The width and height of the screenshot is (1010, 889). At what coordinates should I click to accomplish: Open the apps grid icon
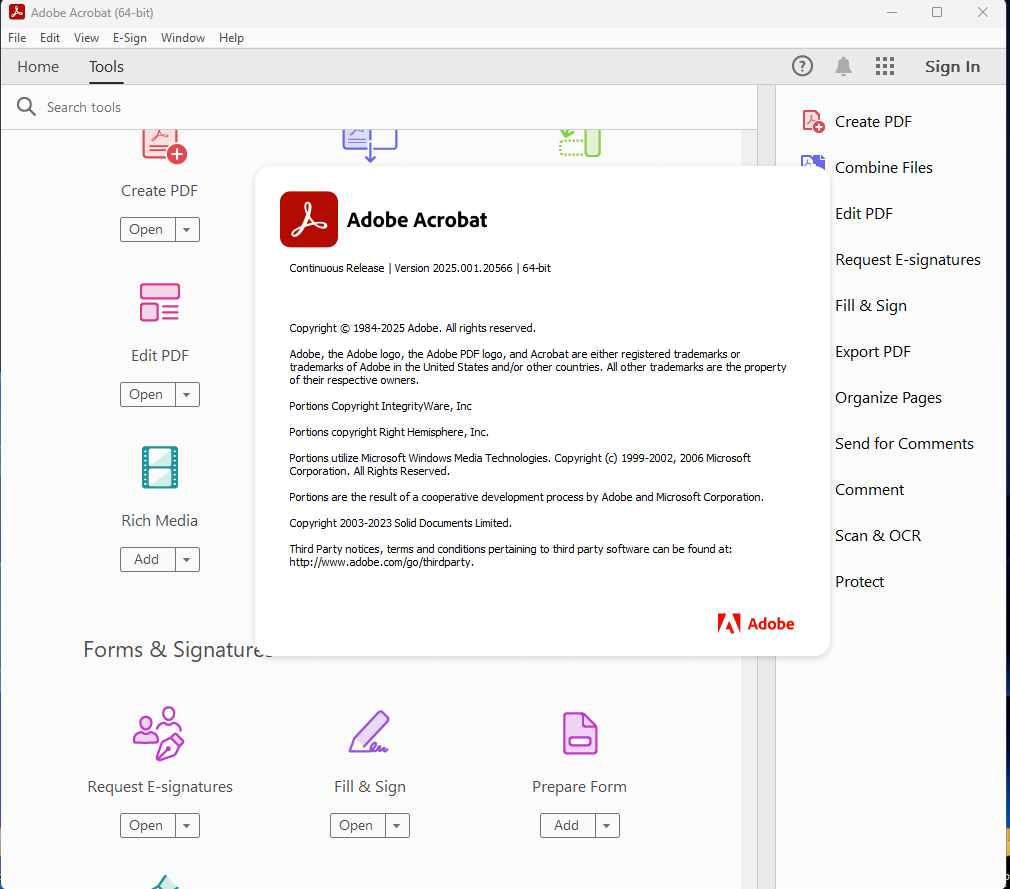pos(884,66)
